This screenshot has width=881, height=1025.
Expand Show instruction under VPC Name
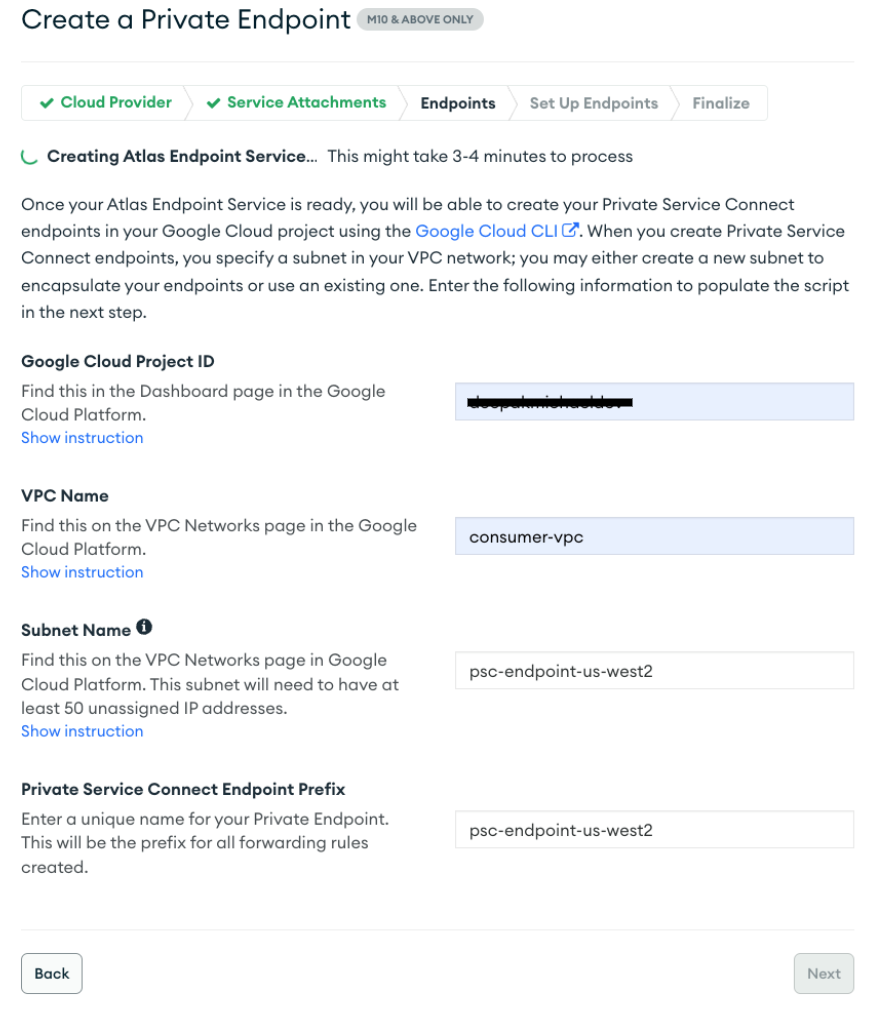(82, 572)
